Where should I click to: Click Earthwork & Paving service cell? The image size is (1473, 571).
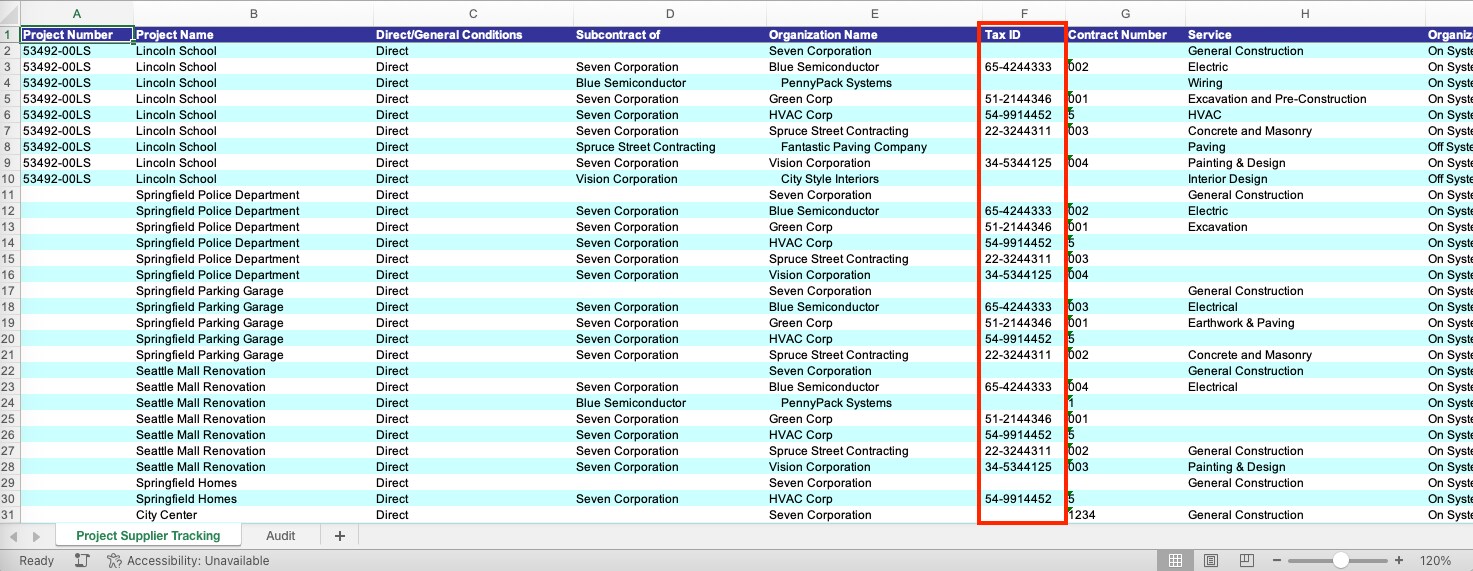coord(1241,323)
